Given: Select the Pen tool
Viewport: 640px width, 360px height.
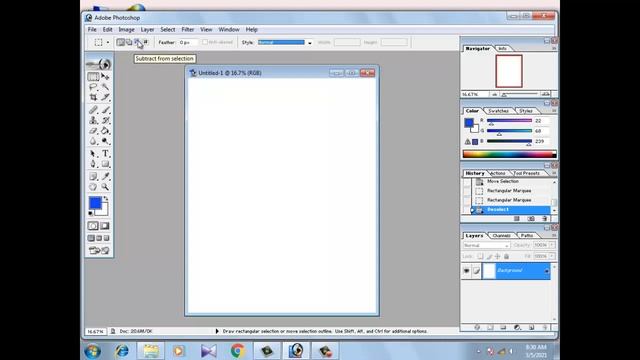Looking at the screenshot, I should [x=93, y=164].
